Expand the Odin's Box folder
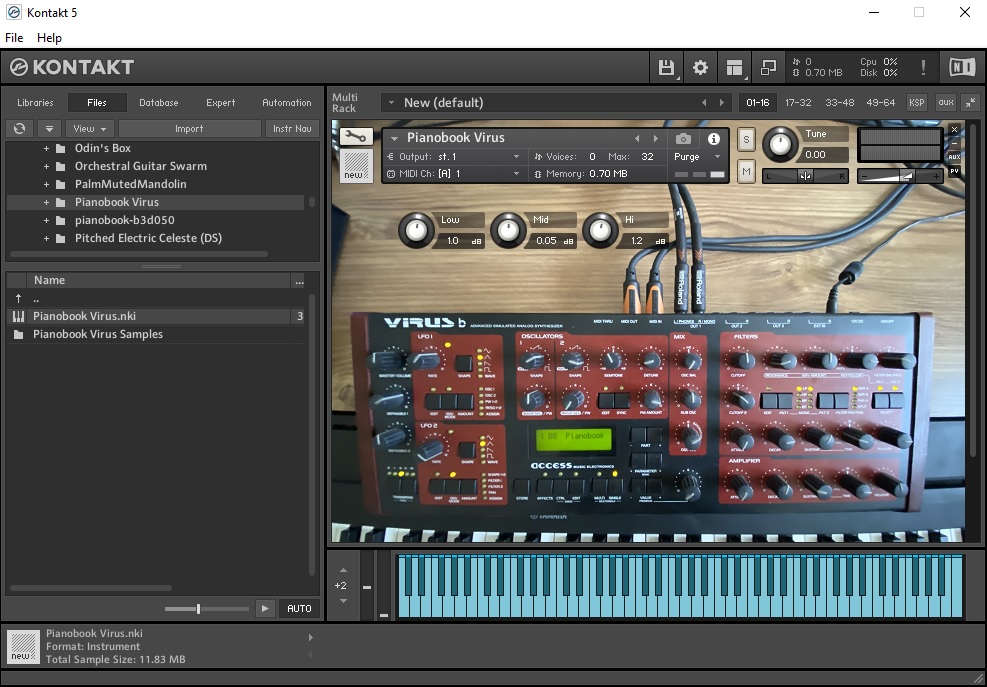987x687 pixels. tap(46, 149)
